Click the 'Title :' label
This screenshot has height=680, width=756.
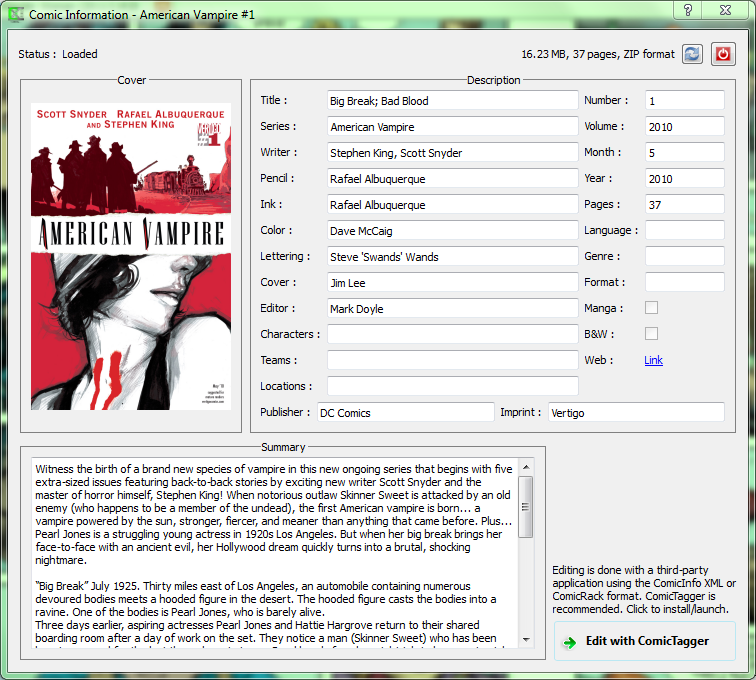273,100
